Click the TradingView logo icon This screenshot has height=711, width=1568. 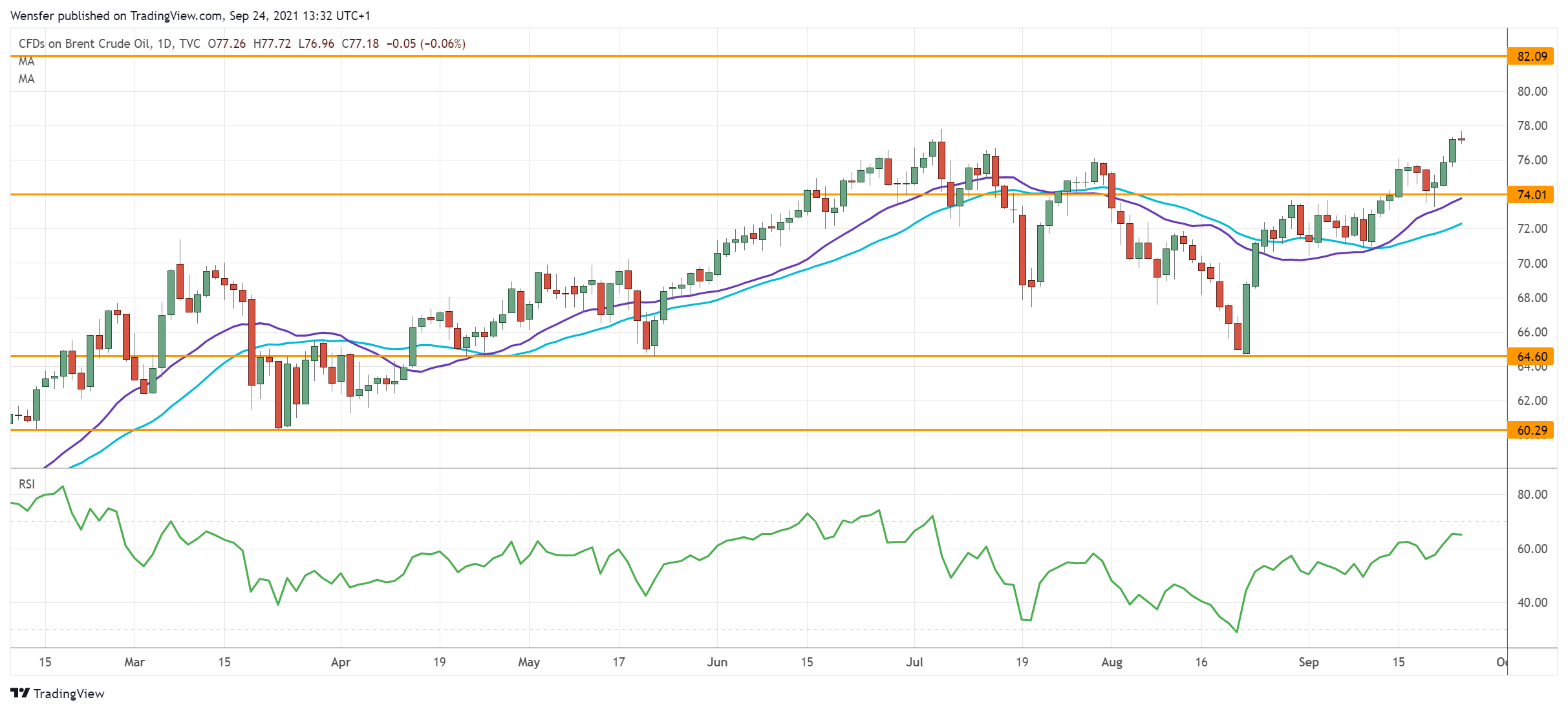point(20,693)
